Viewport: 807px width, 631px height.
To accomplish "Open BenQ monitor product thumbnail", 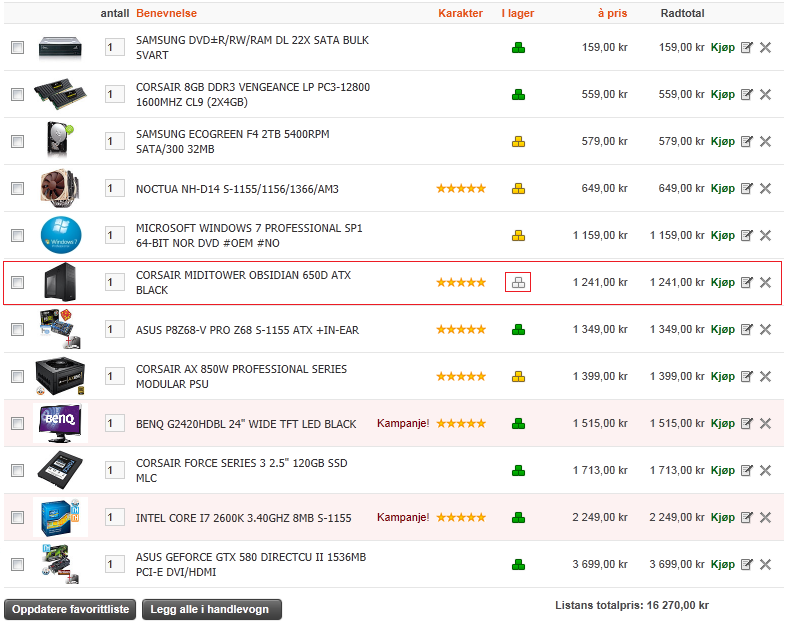I will pyautogui.click(x=60, y=423).
